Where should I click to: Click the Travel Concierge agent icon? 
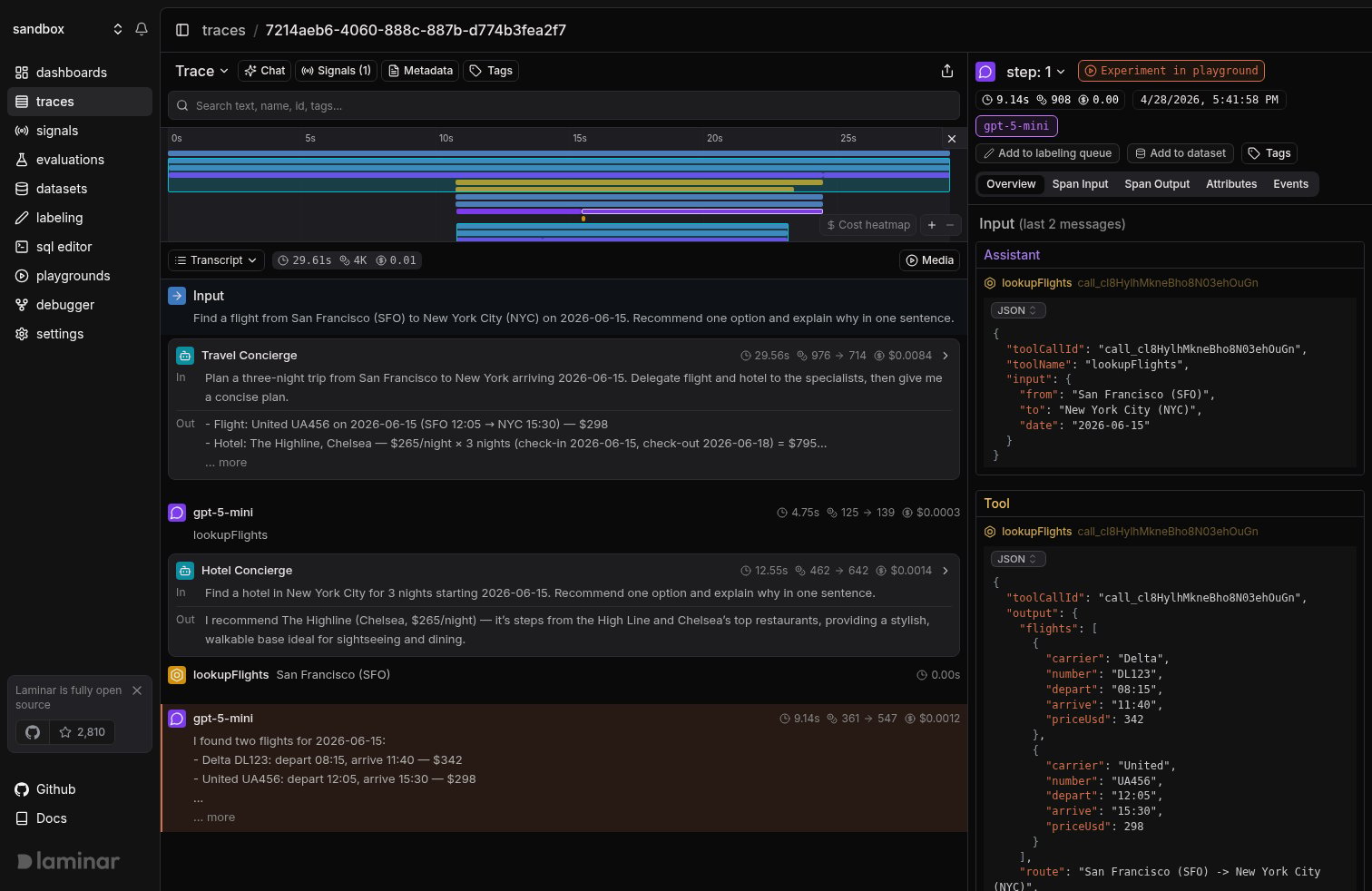pos(185,356)
